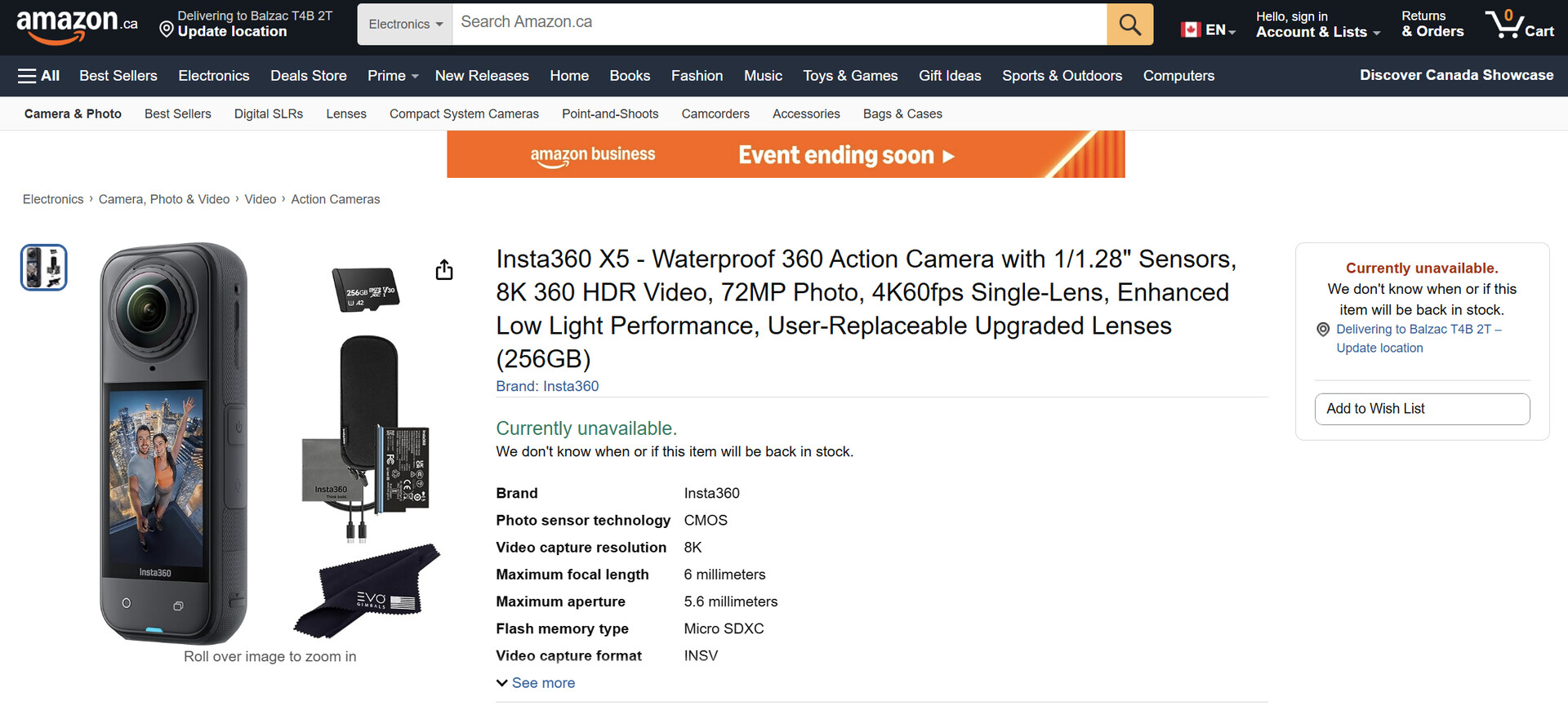
Task: Open Camcorders in Camera & Photo menu
Action: [x=715, y=114]
